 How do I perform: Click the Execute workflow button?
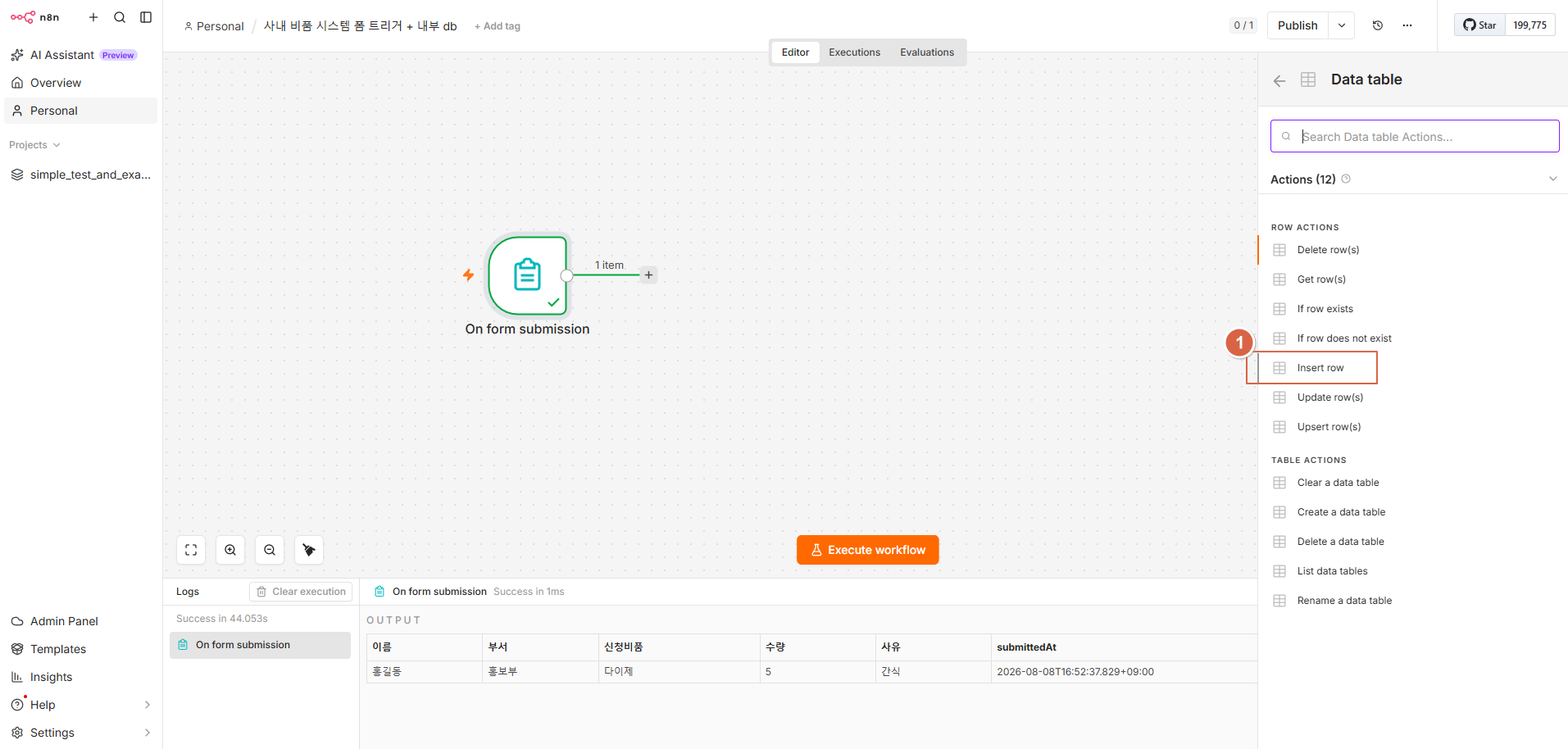[867, 550]
